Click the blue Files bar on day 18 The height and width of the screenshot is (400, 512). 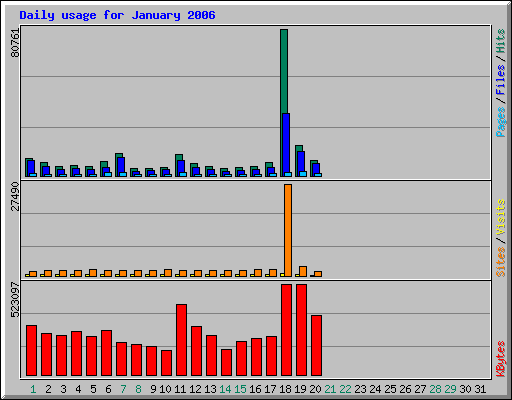point(286,143)
